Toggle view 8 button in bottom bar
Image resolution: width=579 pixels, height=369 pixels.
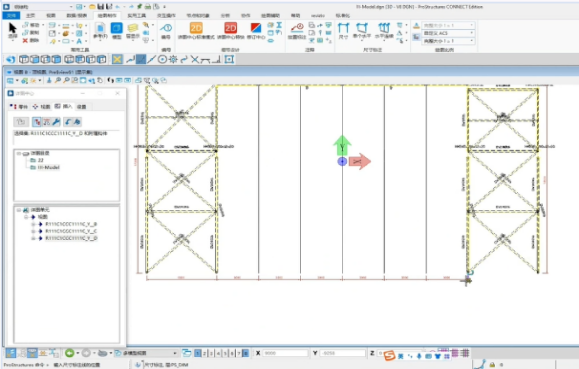tap(246, 353)
